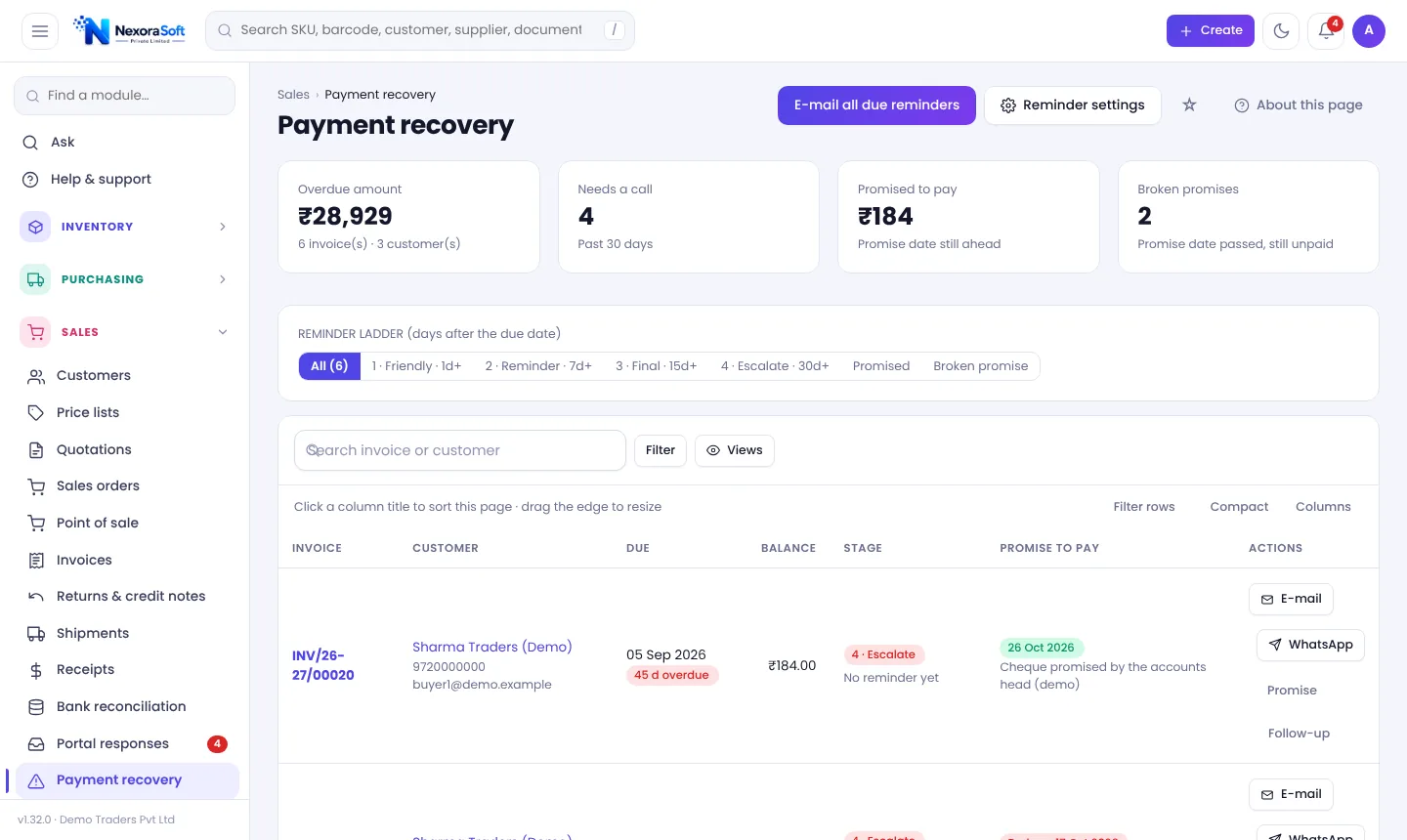The image size is (1407, 840).
Task: Open Quotations module
Action: (125, 449)
